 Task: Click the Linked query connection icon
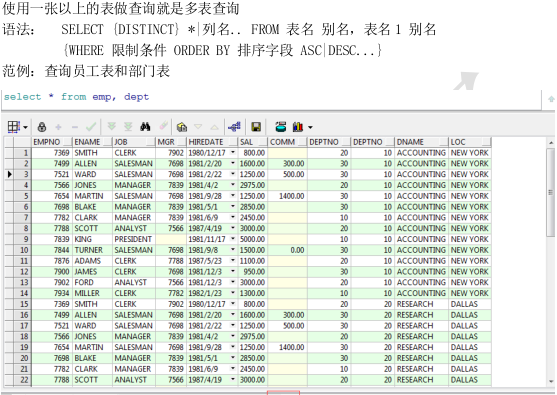[234, 126]
